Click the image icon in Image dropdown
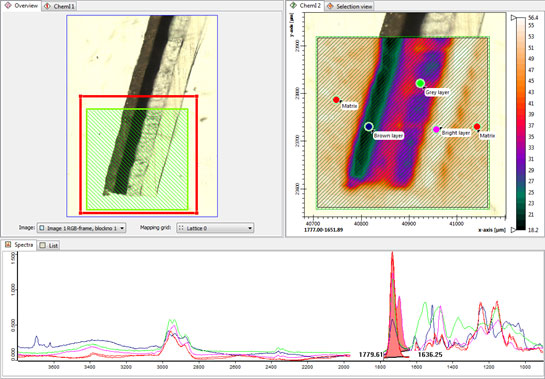Viewport: 545px width, 379px height. 42,228
